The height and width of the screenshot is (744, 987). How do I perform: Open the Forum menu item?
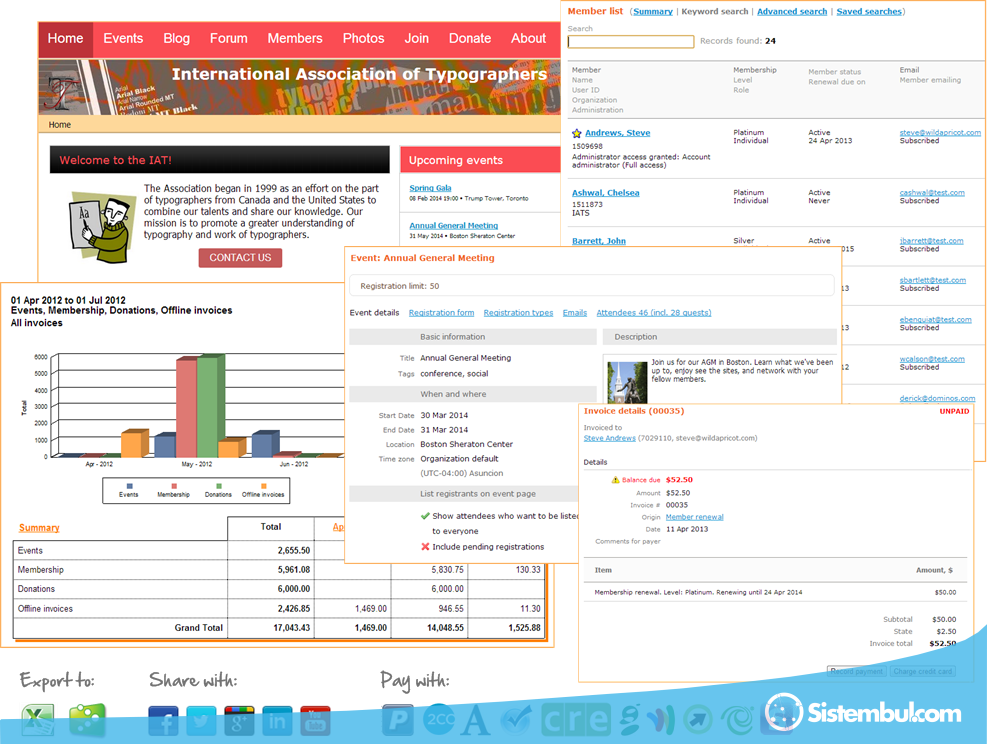tap(228, 38)
